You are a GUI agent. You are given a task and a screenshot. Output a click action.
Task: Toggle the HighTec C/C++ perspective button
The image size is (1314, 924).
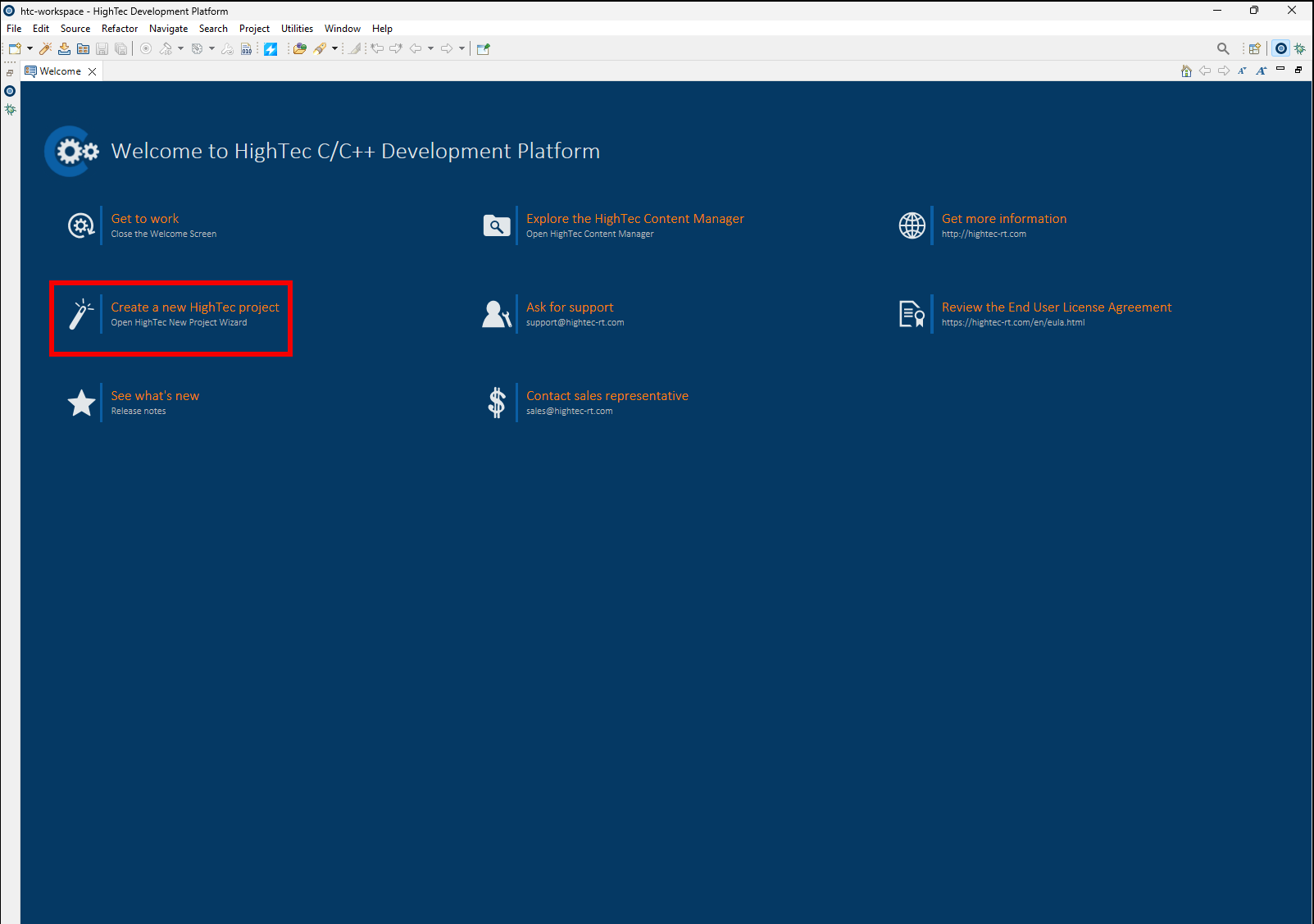[x=1281, y=49]
